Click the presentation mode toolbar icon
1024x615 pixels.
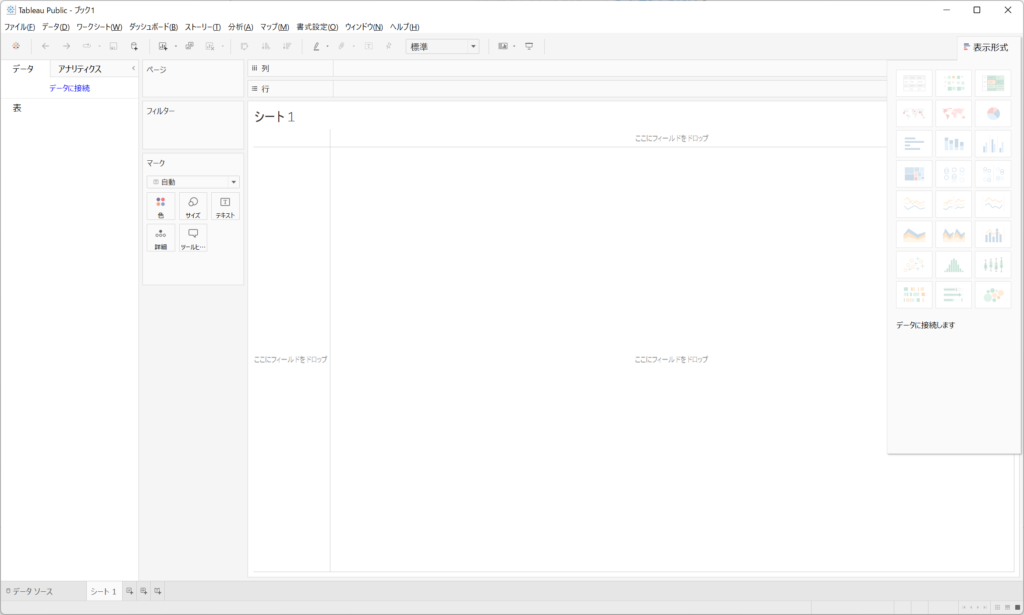529,46
